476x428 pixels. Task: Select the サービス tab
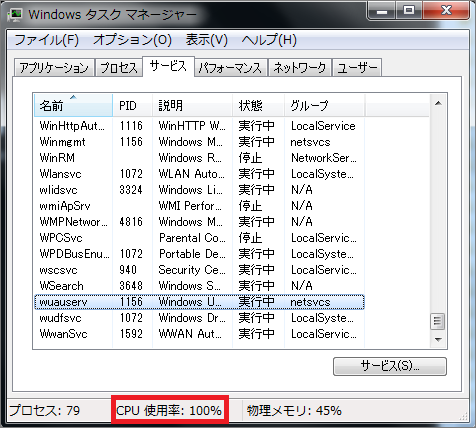point(168,66)
